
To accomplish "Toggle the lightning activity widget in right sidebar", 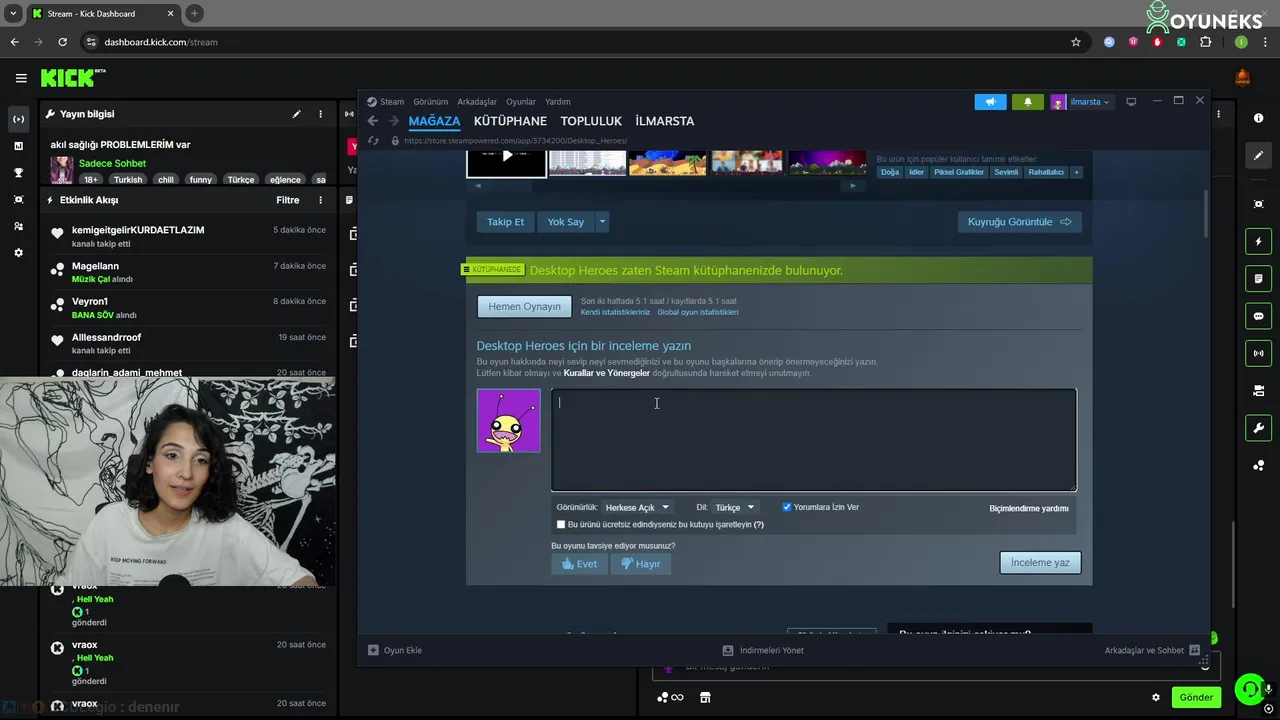I will (x=1258, y=242).
